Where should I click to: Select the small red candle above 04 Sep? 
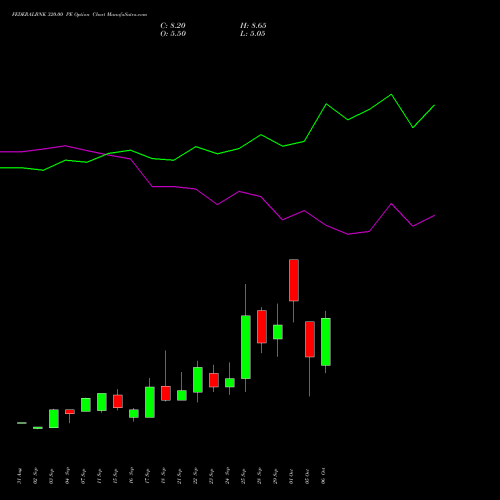[70, 412]
